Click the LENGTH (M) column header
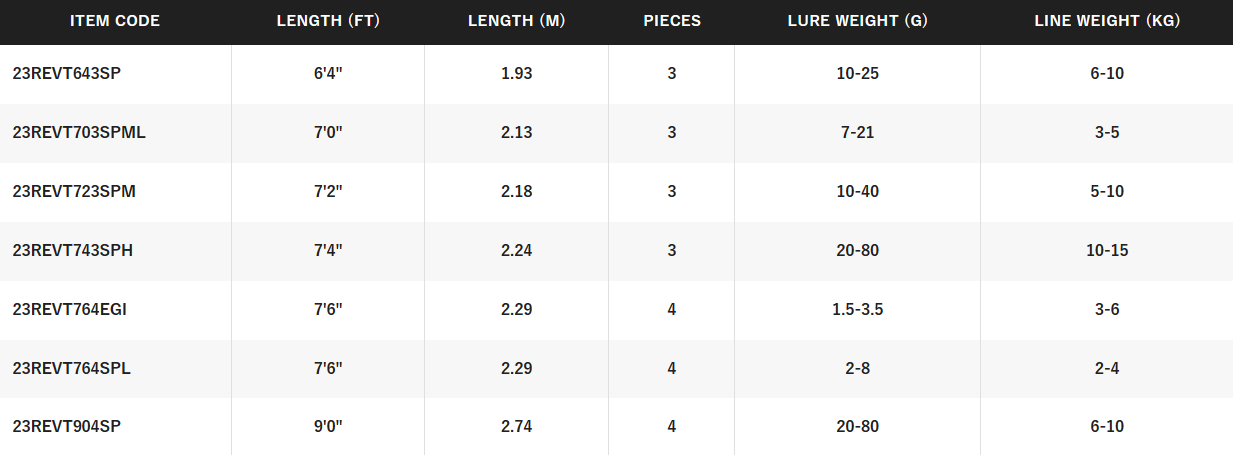 516,21
